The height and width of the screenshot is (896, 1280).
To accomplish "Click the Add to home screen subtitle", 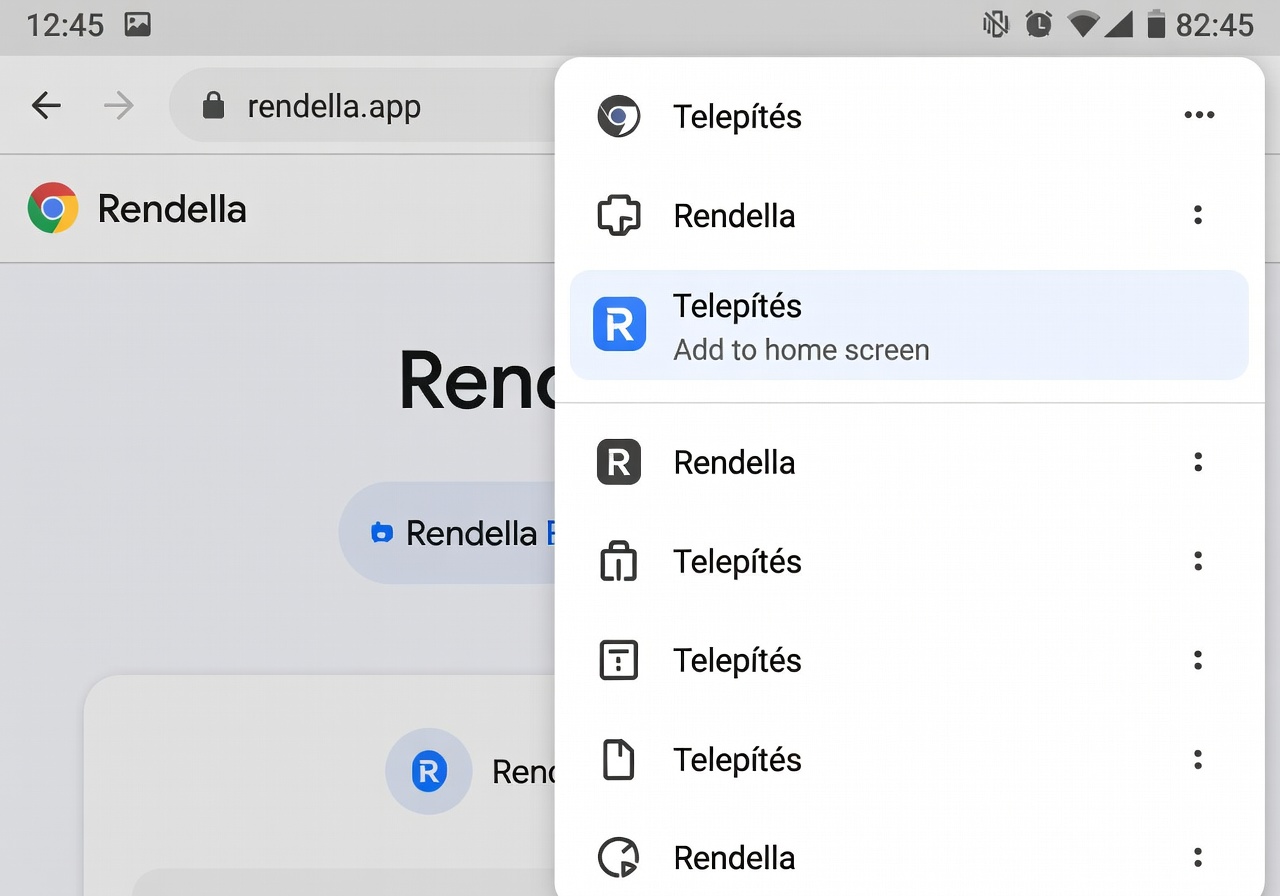I will 801,350.
